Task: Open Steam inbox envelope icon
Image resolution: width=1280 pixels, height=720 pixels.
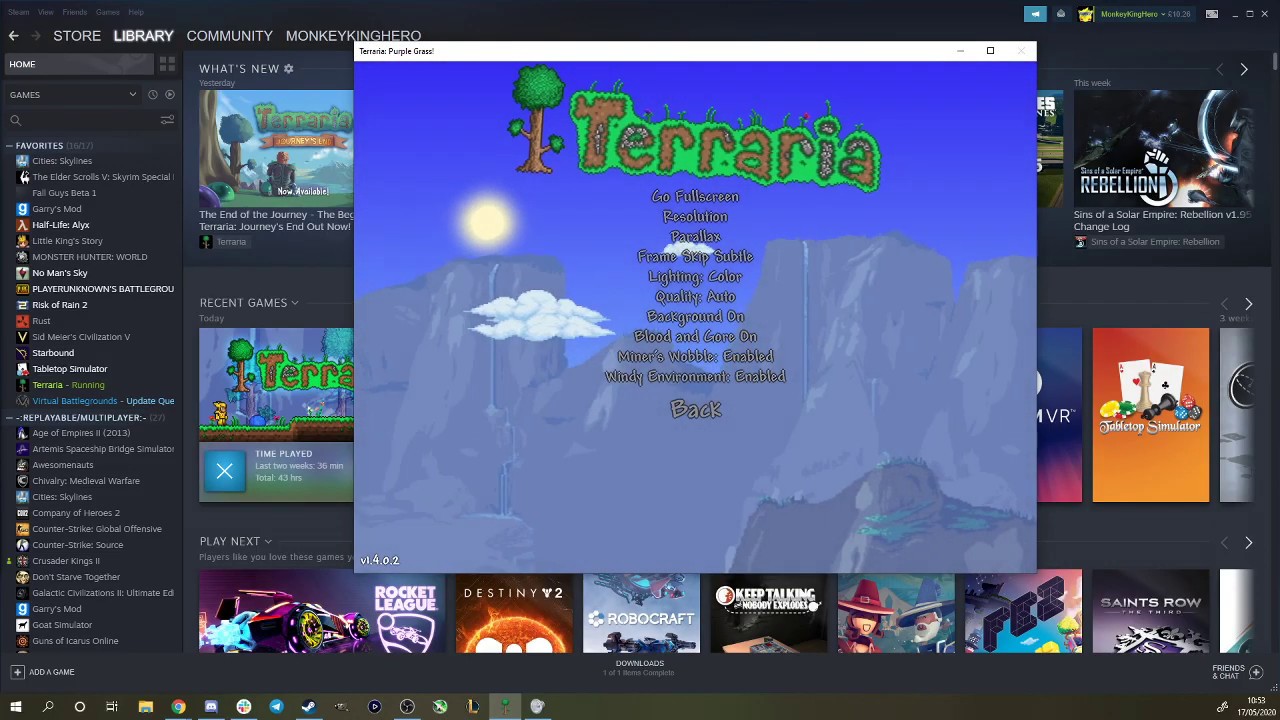Action: 1061,14
